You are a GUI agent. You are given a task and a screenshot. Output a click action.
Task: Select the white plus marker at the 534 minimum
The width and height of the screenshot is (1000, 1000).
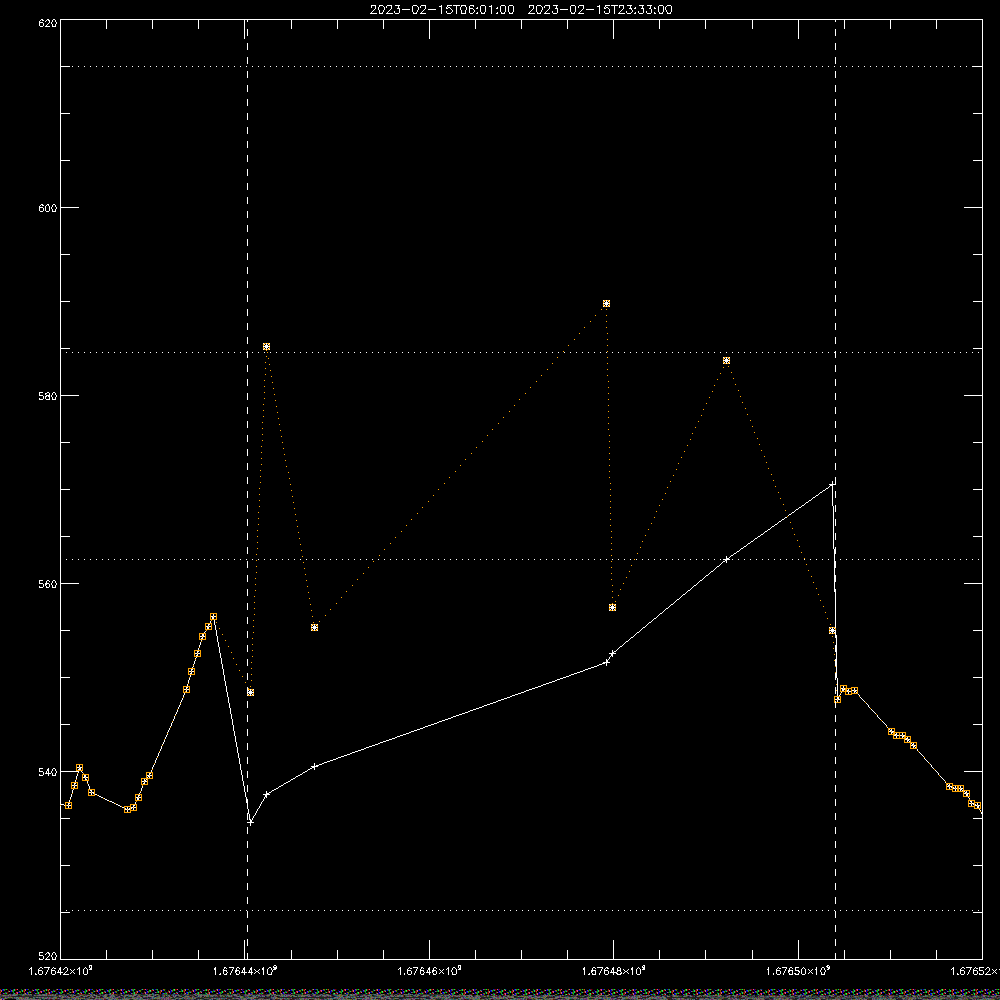pos(251,822)
